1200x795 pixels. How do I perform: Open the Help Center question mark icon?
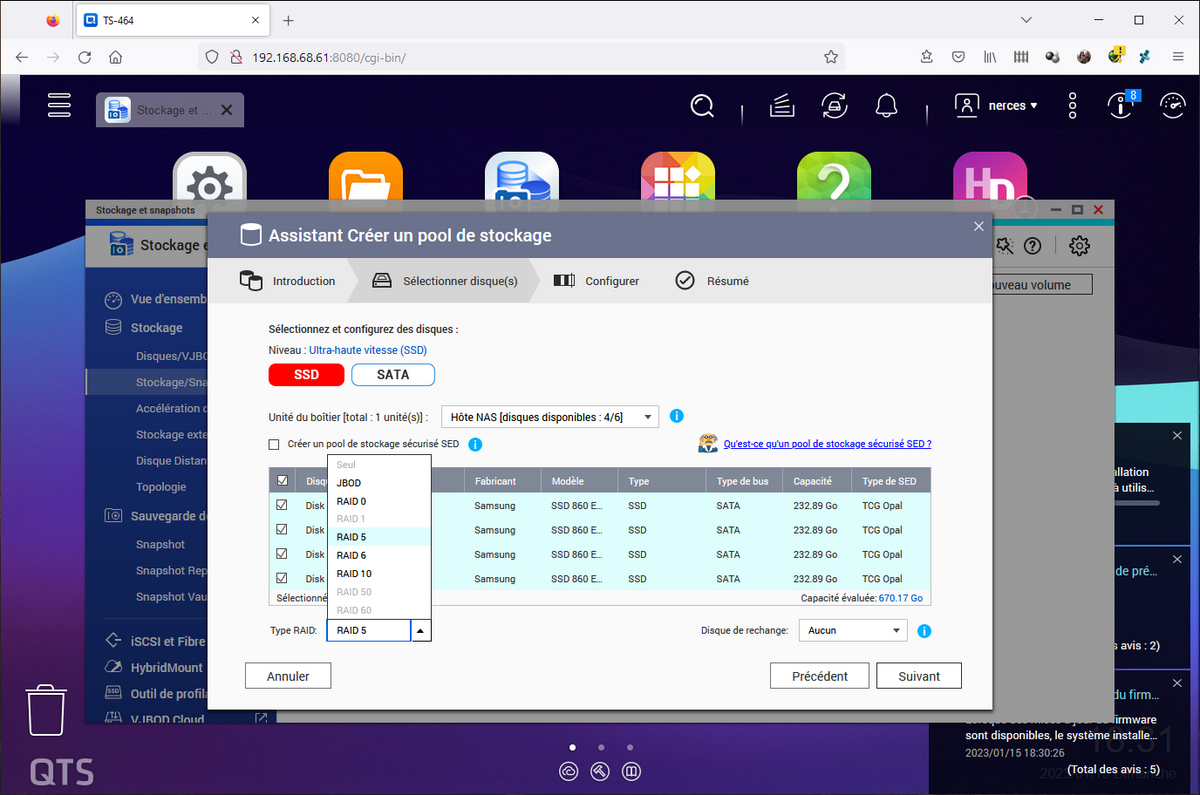(834, 178)
